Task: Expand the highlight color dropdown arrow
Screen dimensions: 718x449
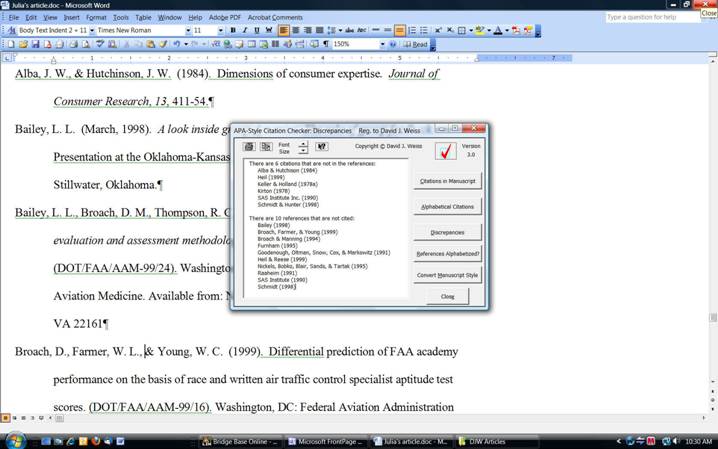Action: (x=489, y=30)
